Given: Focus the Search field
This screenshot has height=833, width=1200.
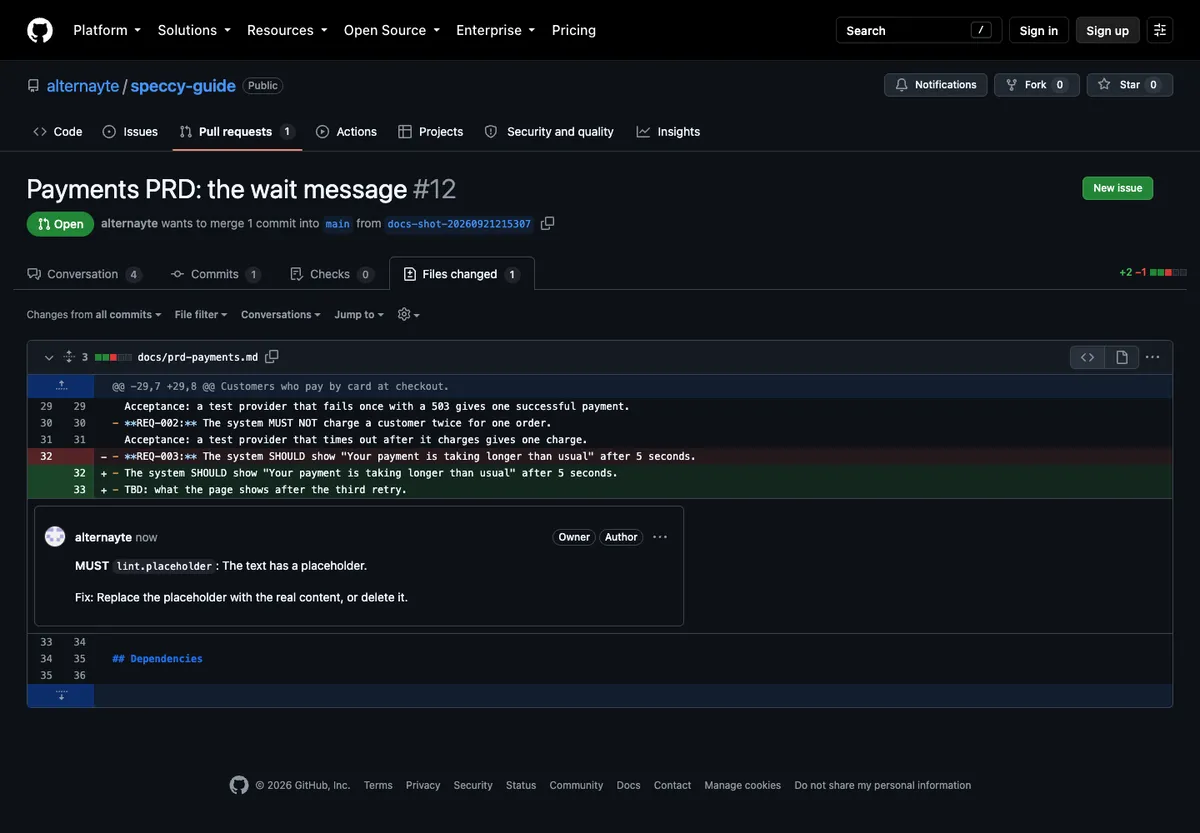Looking at the screenshot, I should pos(919,30).
